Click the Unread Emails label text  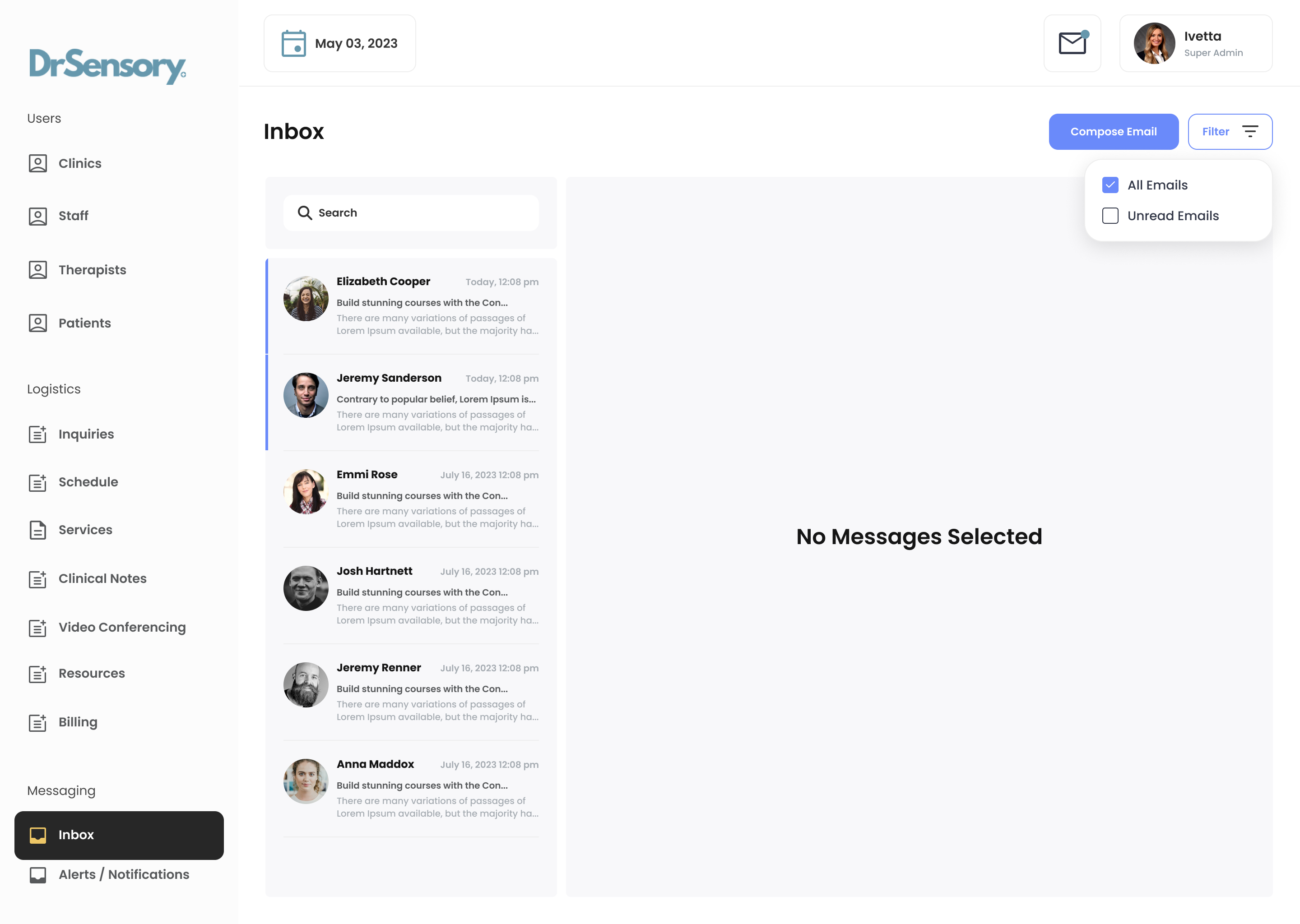coord(1173,216)
